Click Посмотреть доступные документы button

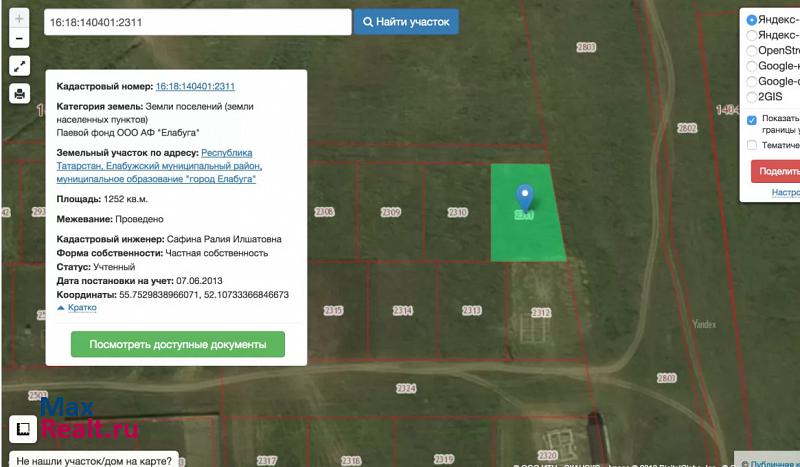pyautogui.click(x=177, y=344)
